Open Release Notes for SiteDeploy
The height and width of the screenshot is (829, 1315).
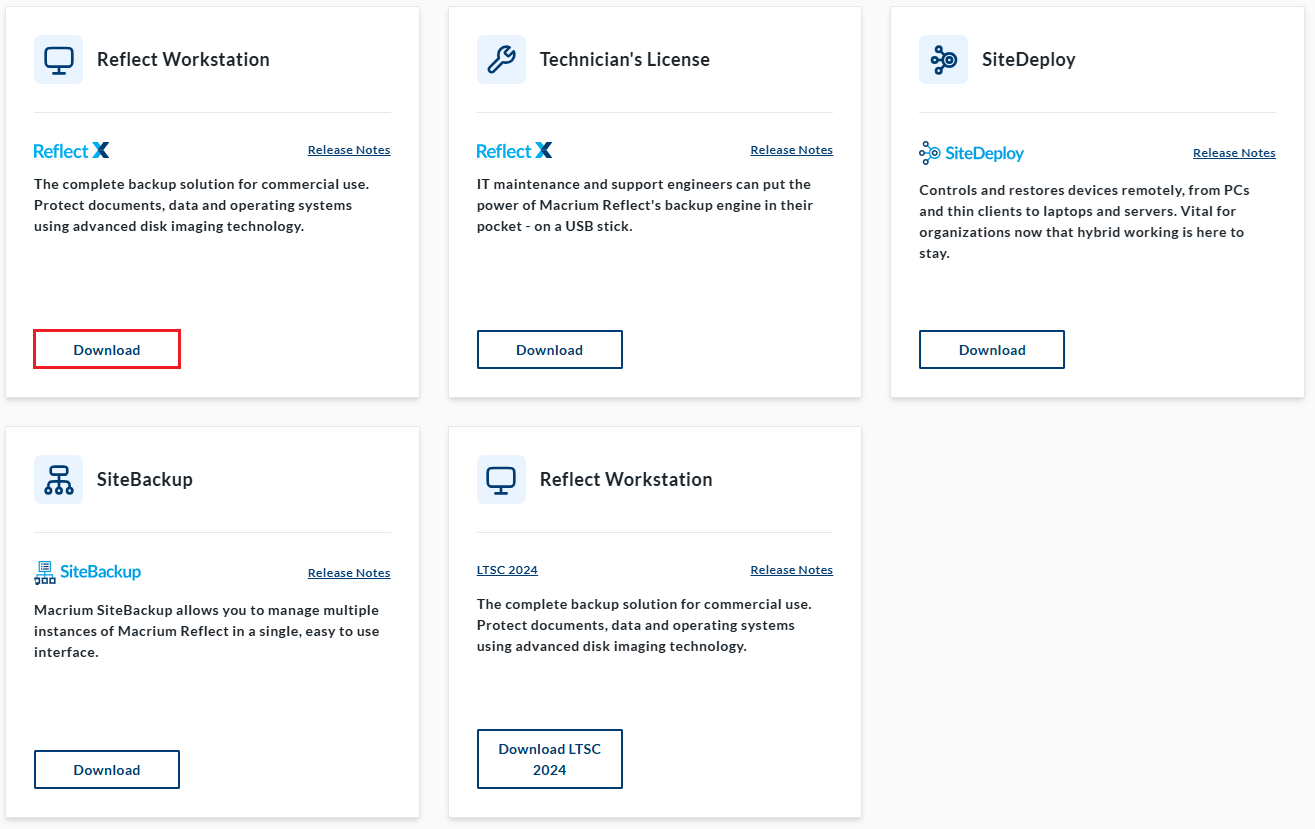[1234, 152]
